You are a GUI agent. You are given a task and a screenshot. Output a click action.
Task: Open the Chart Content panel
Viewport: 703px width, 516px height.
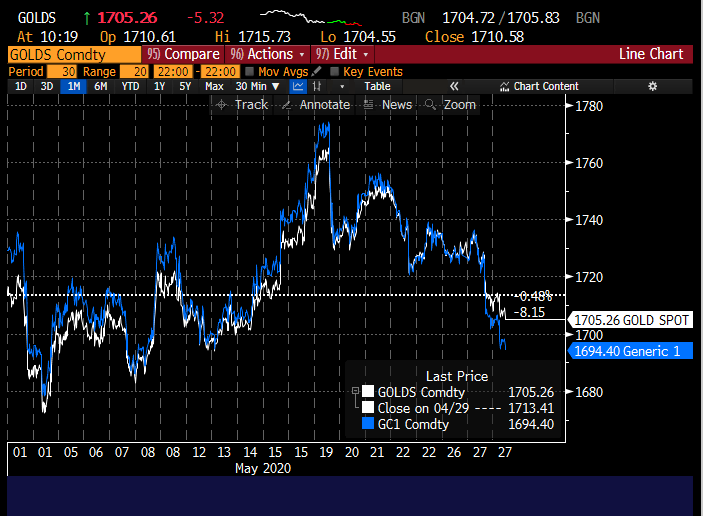click(x=539, y=86)
